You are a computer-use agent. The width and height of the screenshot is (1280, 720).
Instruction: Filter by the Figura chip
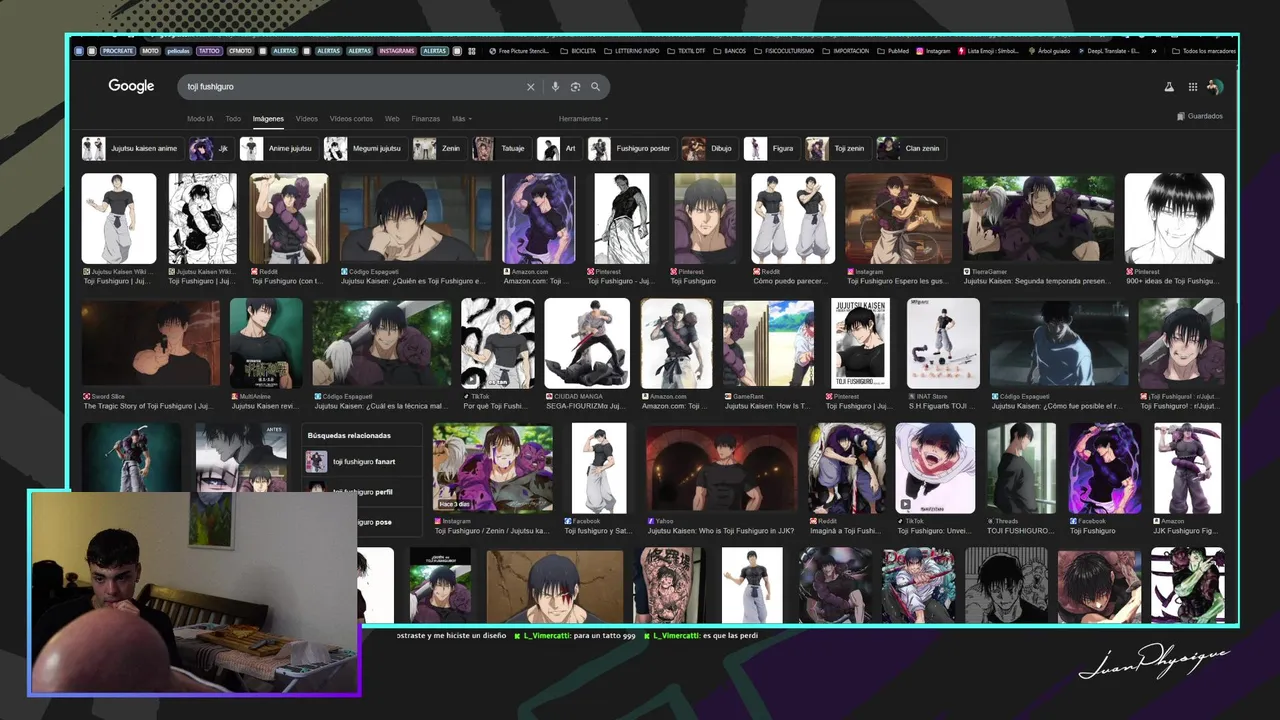pyautogui.click(x=771, y=149)
